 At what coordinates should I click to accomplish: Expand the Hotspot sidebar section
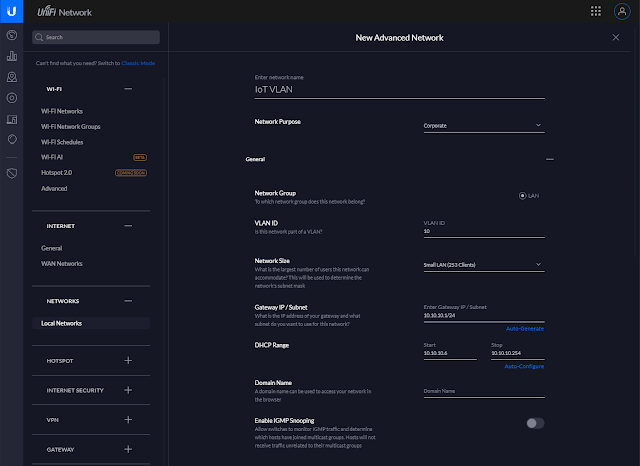(128, 361)
